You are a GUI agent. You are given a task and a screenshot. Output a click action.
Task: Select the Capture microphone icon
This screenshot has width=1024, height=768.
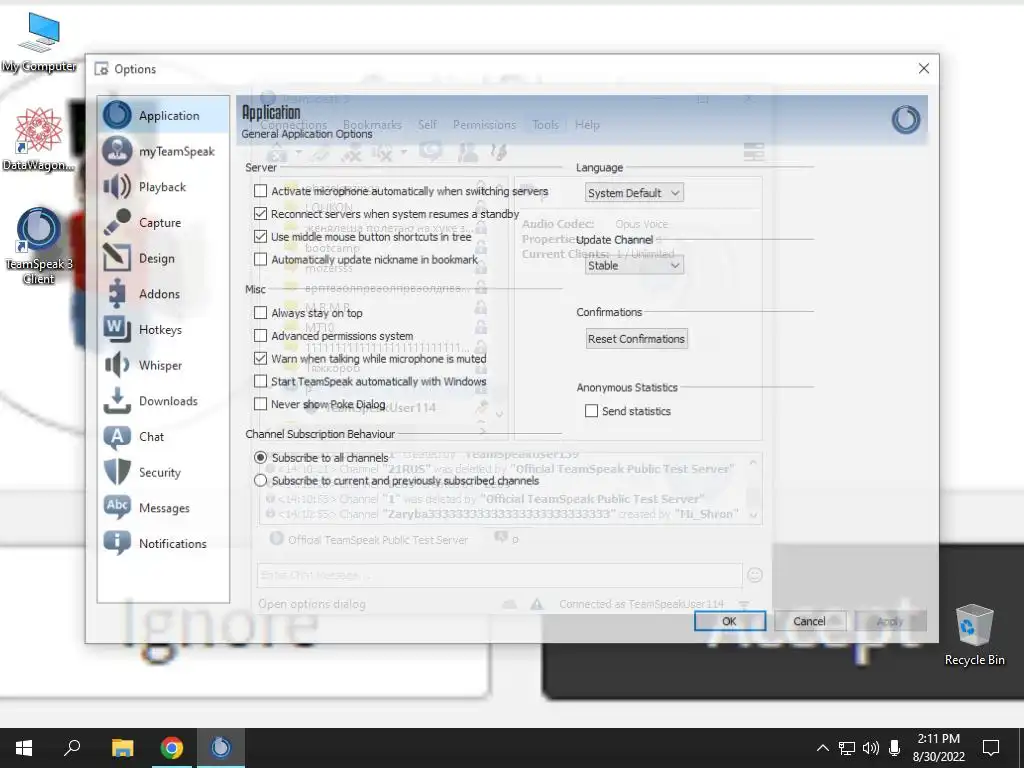[x=117, y=222]
